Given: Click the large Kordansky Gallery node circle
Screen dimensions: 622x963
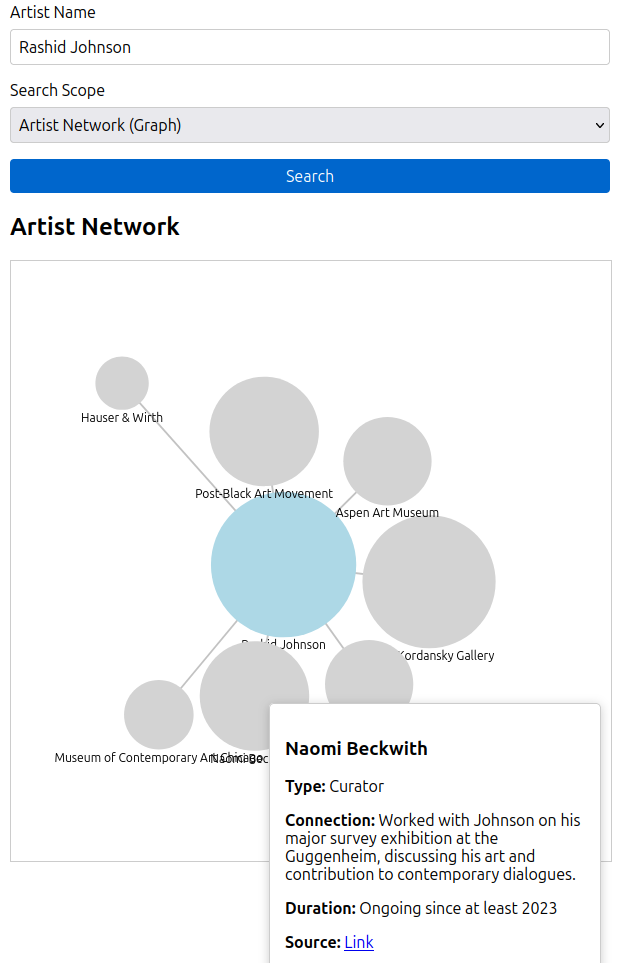Looking at the screenshot, I should pyautogui.click(x=429, y=581).
